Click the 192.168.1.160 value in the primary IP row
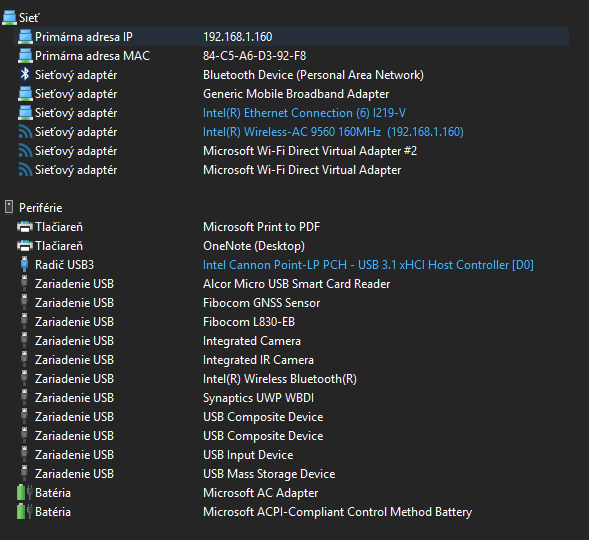 pos(238,37)
